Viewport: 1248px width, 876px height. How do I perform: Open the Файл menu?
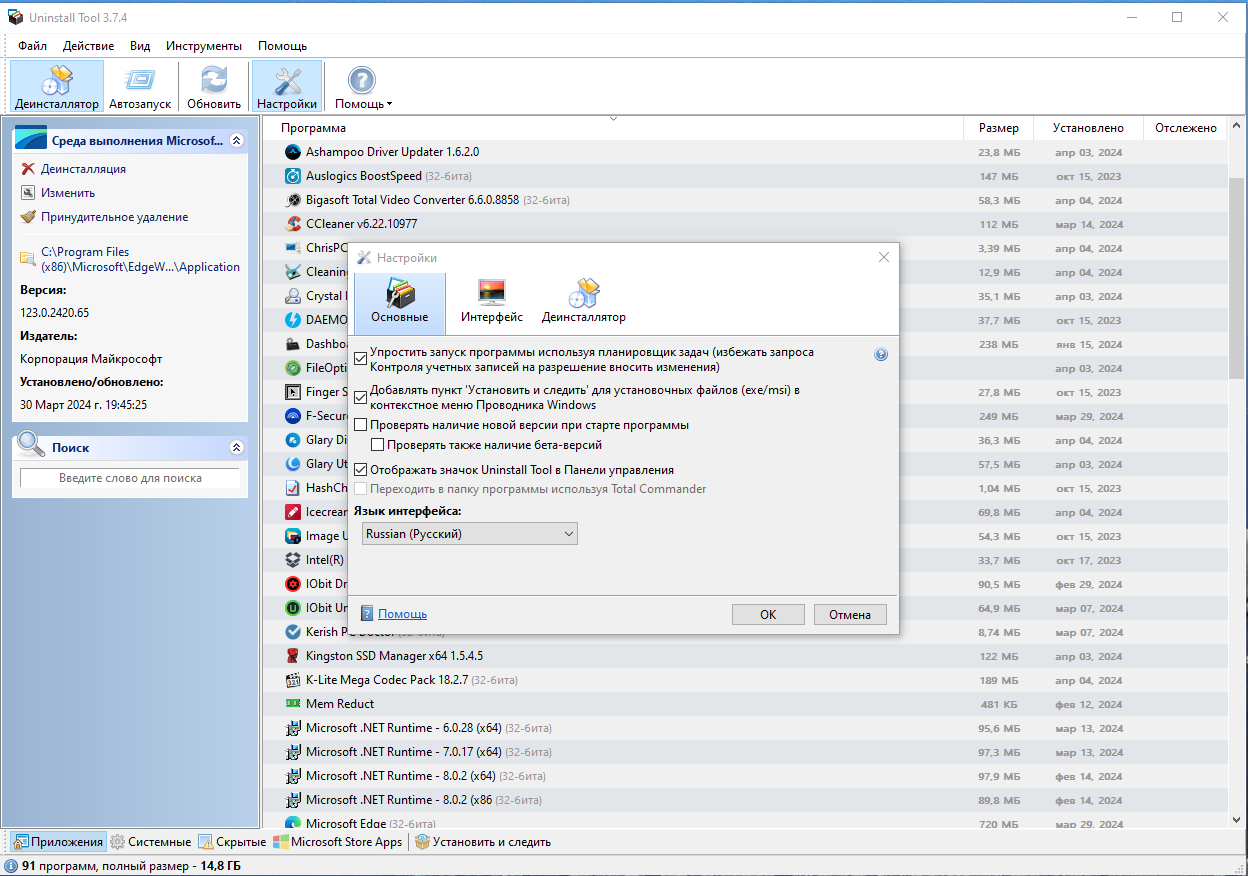pyautogui.click(x=32, y=46)
